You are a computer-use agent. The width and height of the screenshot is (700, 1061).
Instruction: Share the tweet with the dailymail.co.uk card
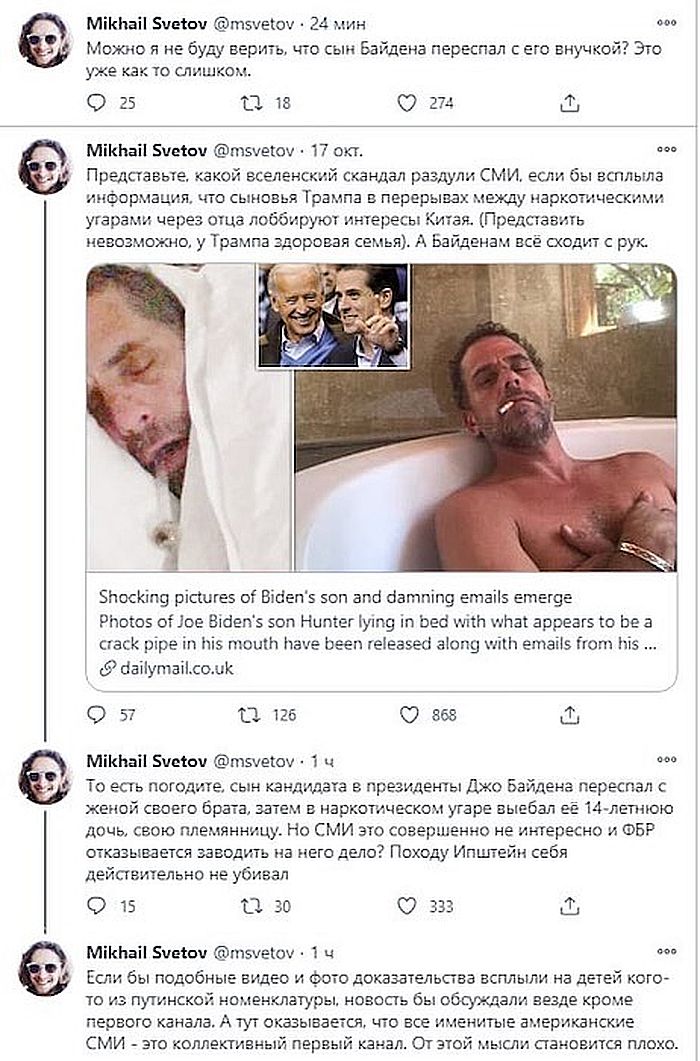569,714
